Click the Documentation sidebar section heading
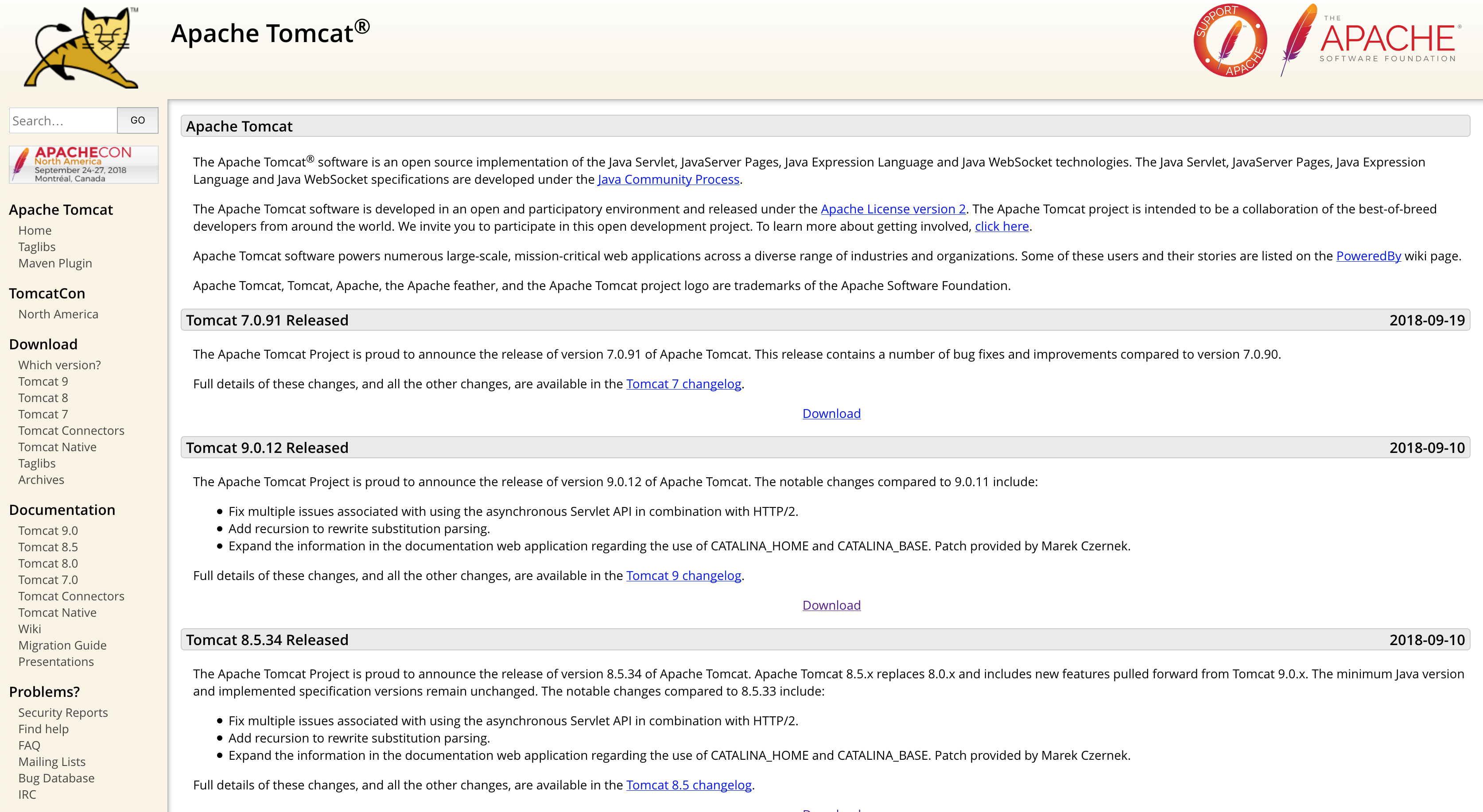The width and height of the screenshot is (1483, 812). coord(62,510)
